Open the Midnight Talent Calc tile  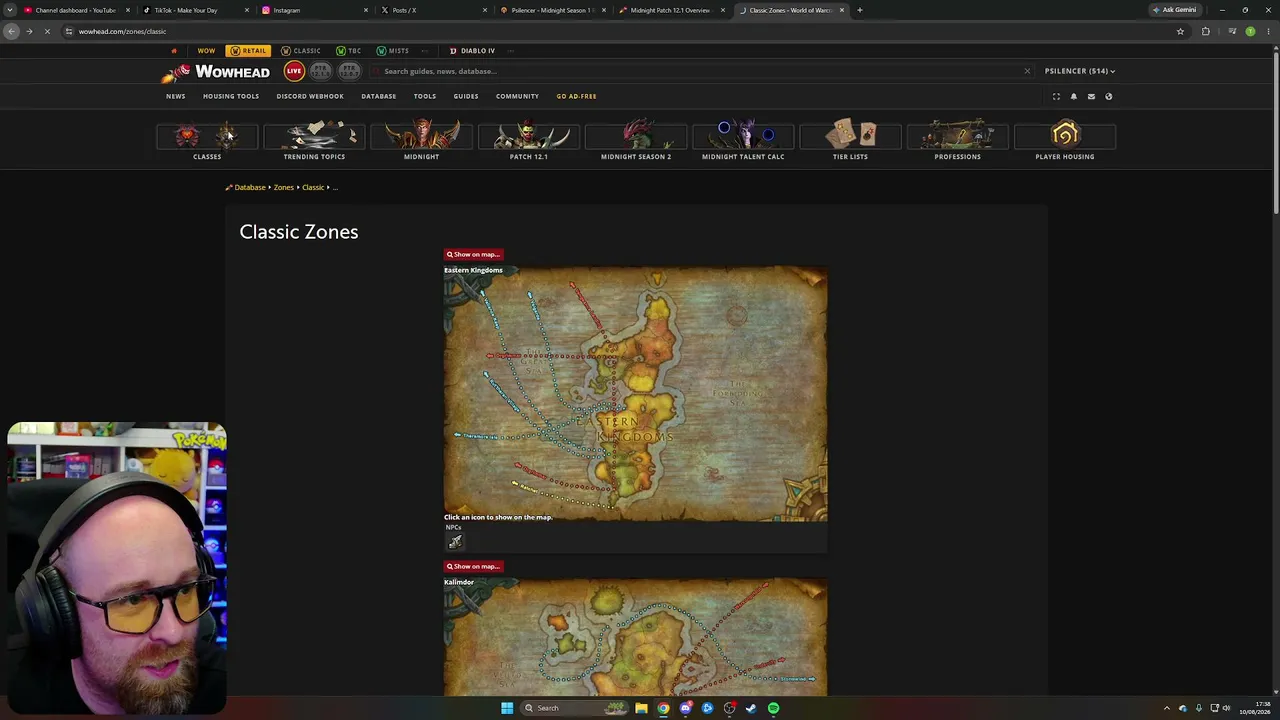743,141
